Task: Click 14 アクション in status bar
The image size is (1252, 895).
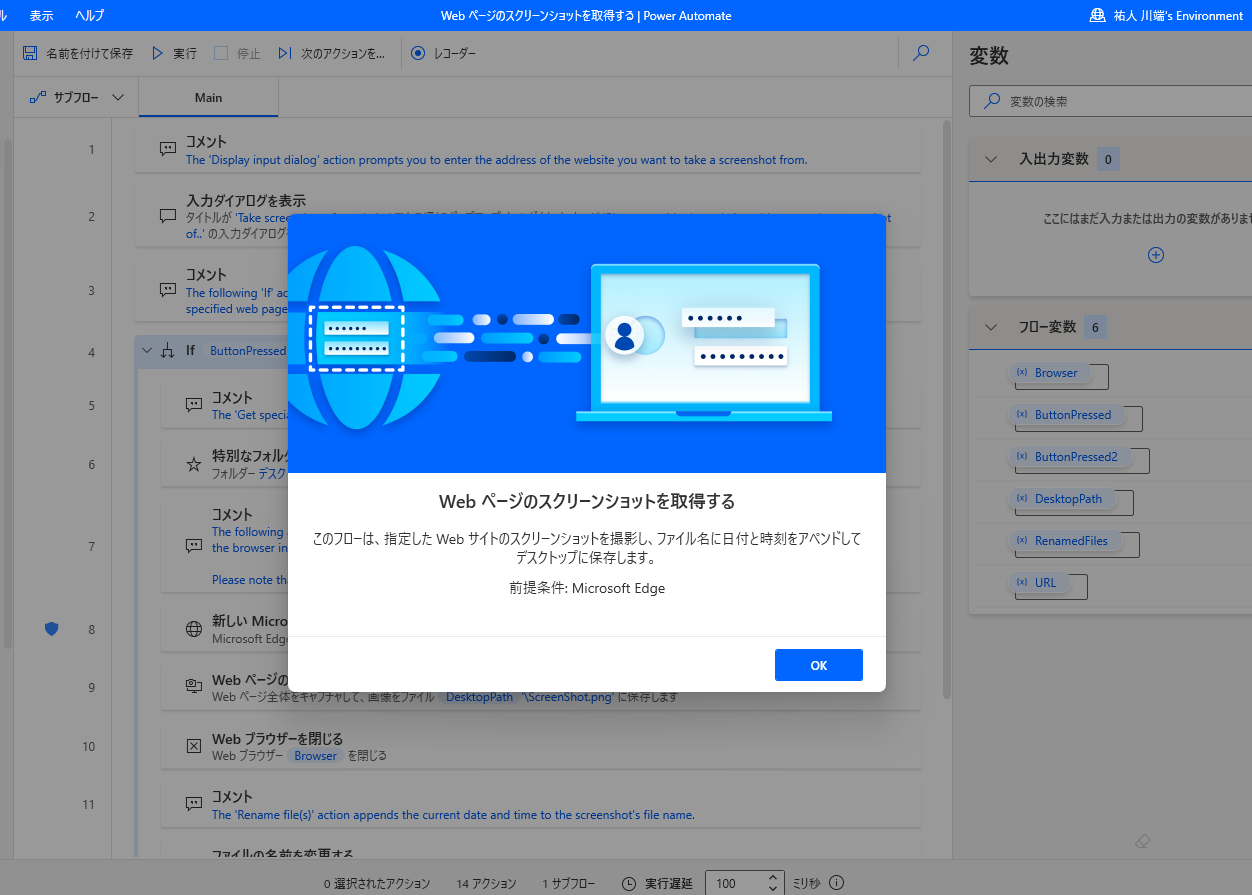Action: coord(485,883)
